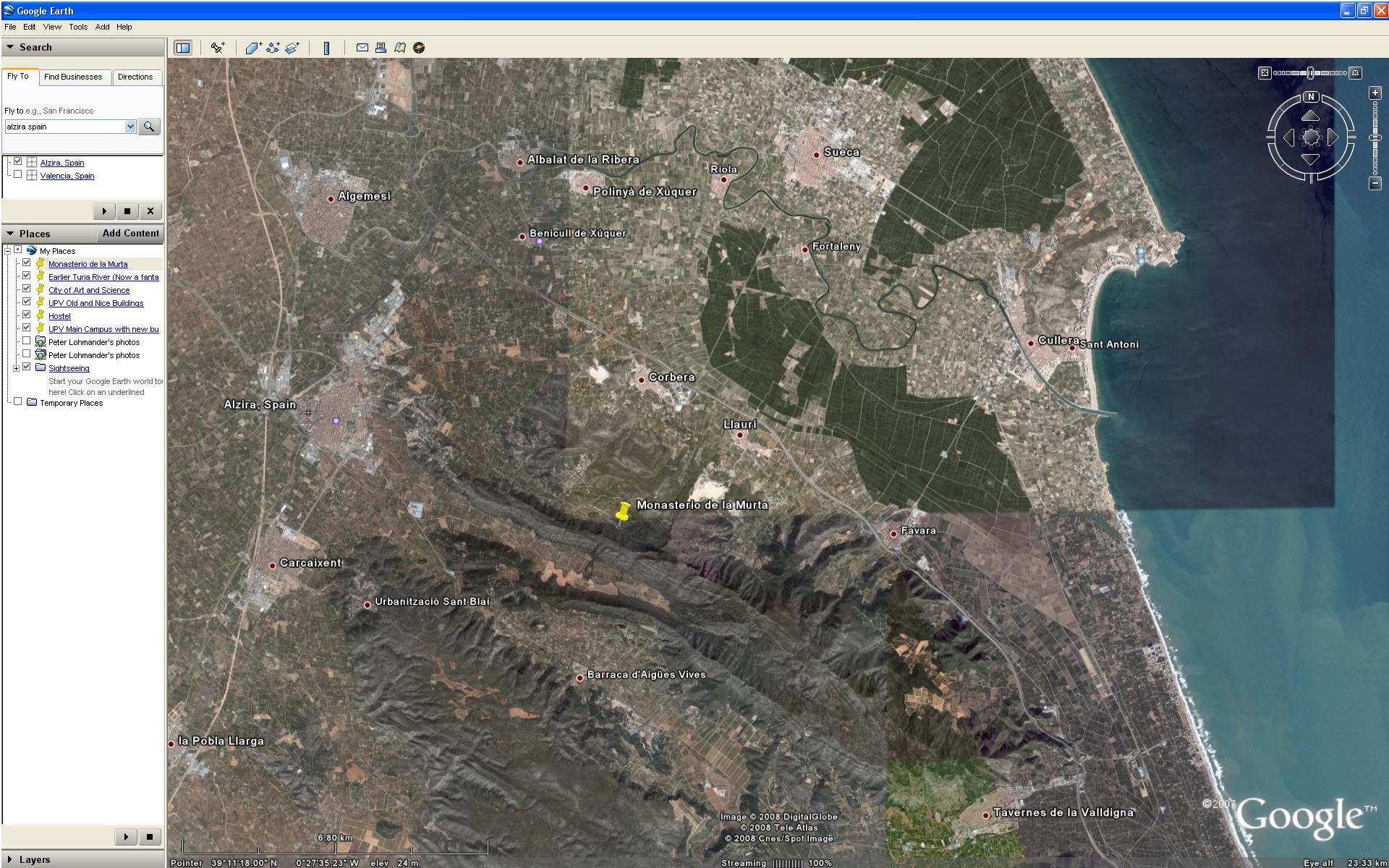Click the zoom slider handle
The width and height of the screenshot is (1389, 868).
pyautogui.click(x=1375, y=137)
